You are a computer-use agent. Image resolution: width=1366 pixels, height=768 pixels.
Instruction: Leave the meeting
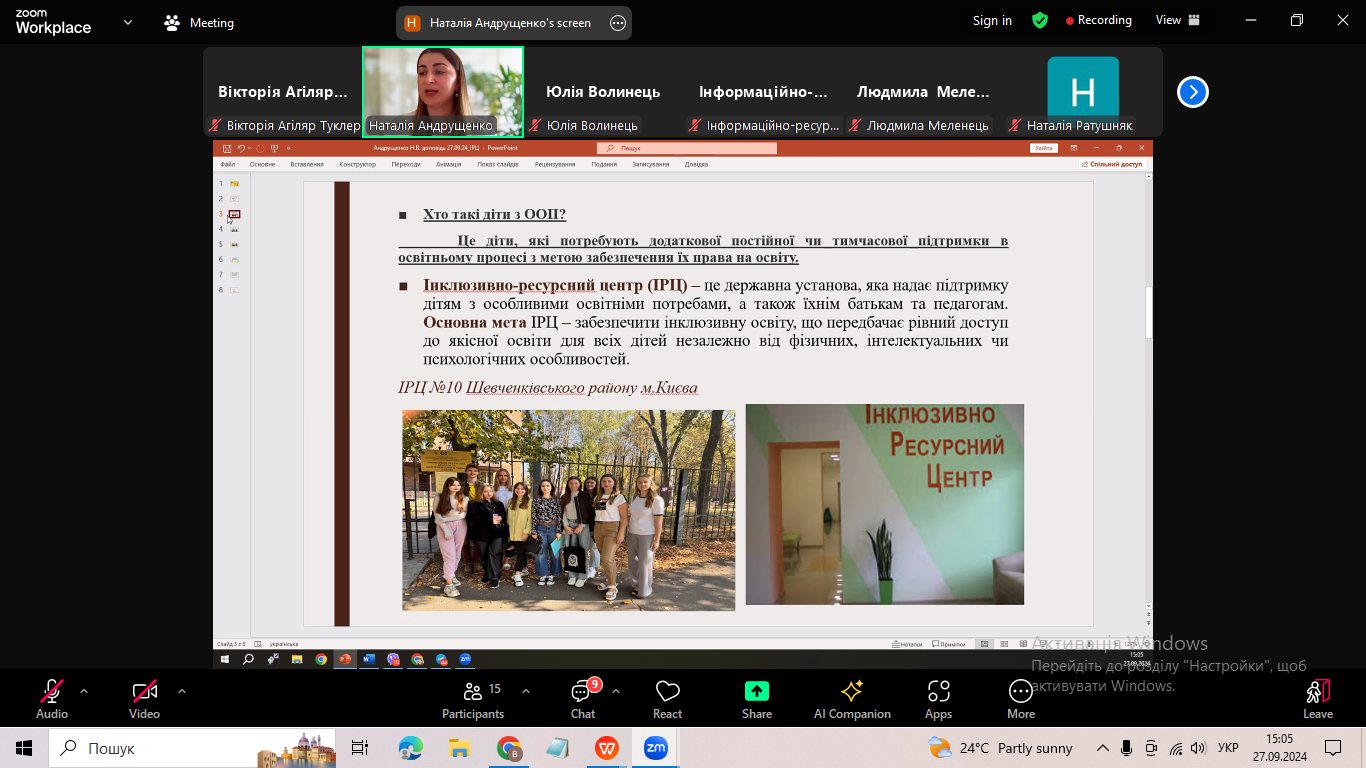(1318, 698)
